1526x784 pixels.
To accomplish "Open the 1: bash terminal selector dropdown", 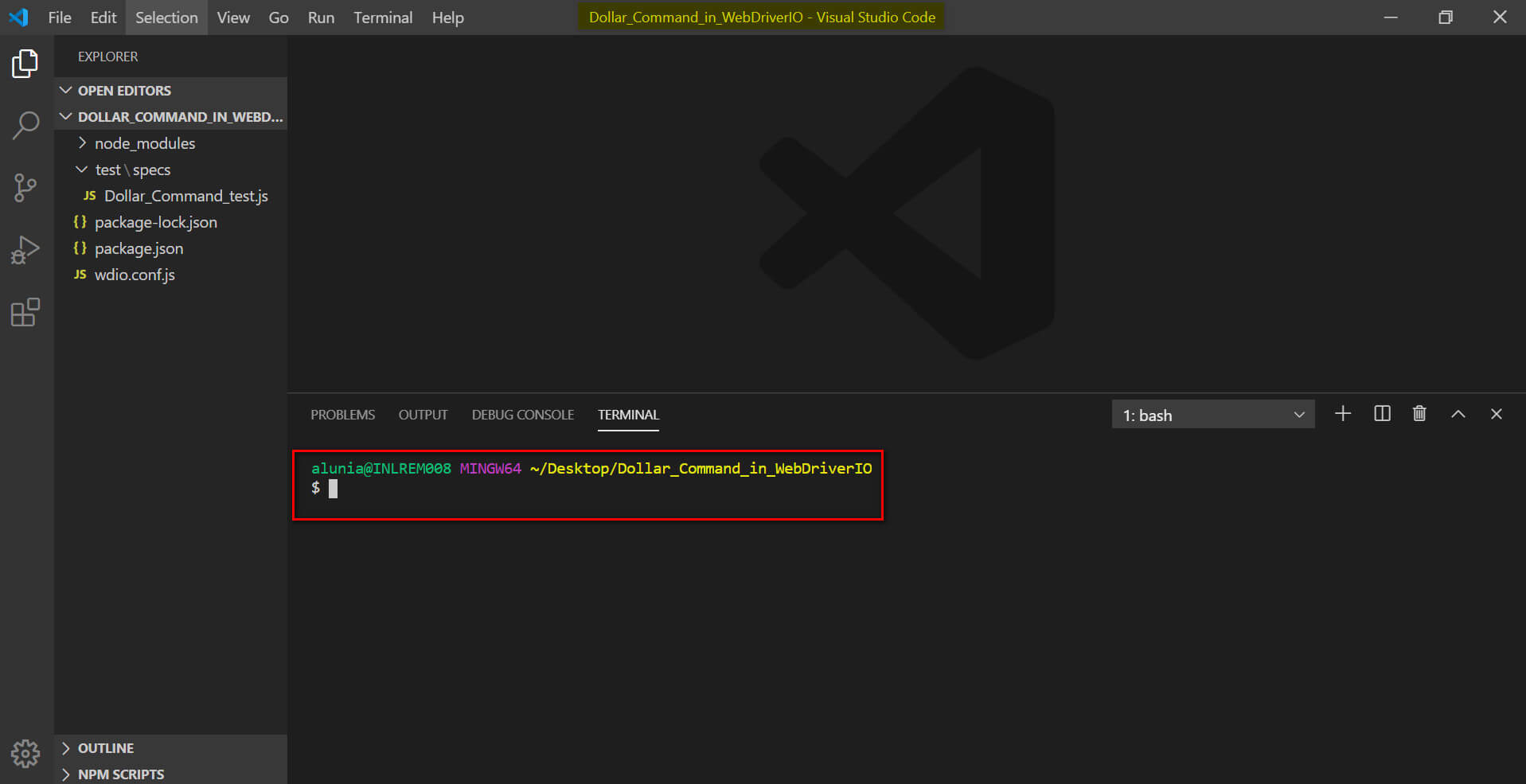I will tap(1213, 415).
